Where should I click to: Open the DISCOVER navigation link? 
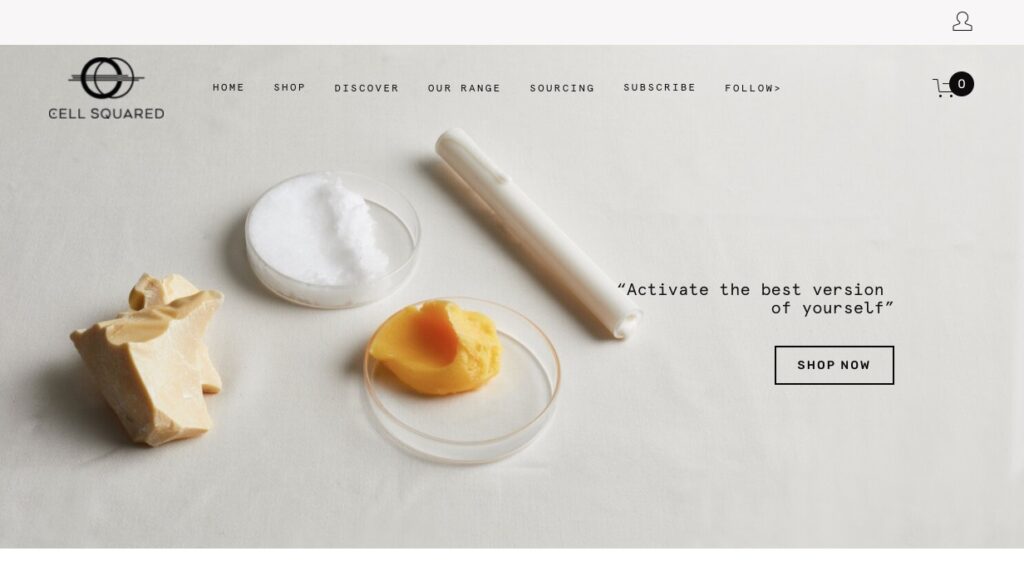(366, 88)
